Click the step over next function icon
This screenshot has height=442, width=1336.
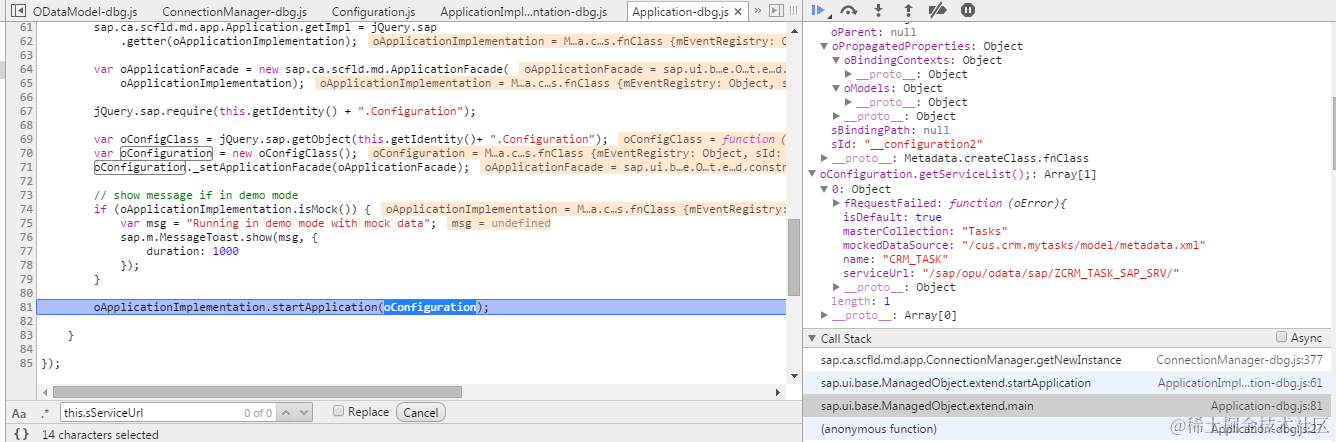849,10
